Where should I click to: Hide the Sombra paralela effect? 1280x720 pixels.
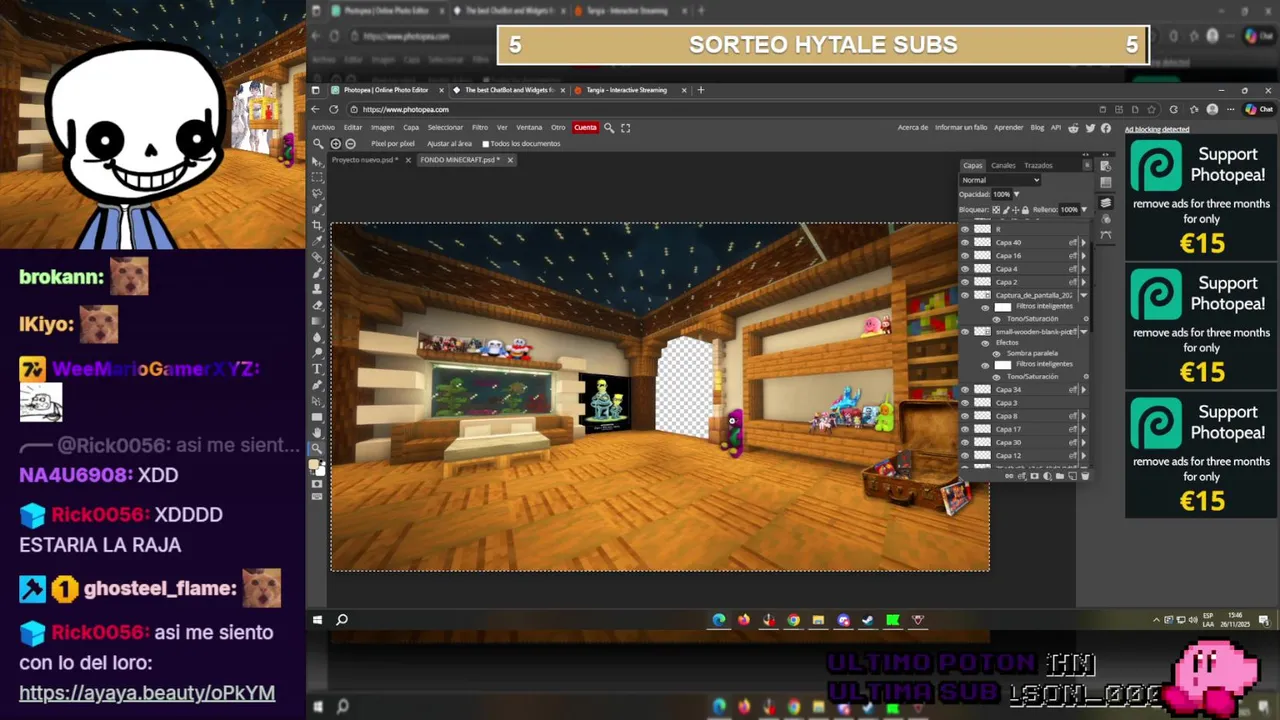pos(996,354)
